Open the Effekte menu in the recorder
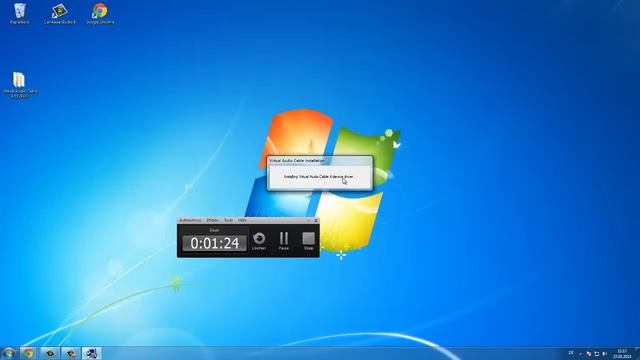Image resolution: width=640 pixels, height=360 pixels. pyautogui.click(x=213, y=220)
